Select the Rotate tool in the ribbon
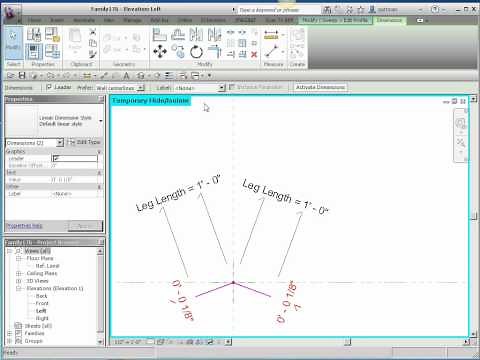Viewport: 480px width, 360px height. [x=196, y=52]
